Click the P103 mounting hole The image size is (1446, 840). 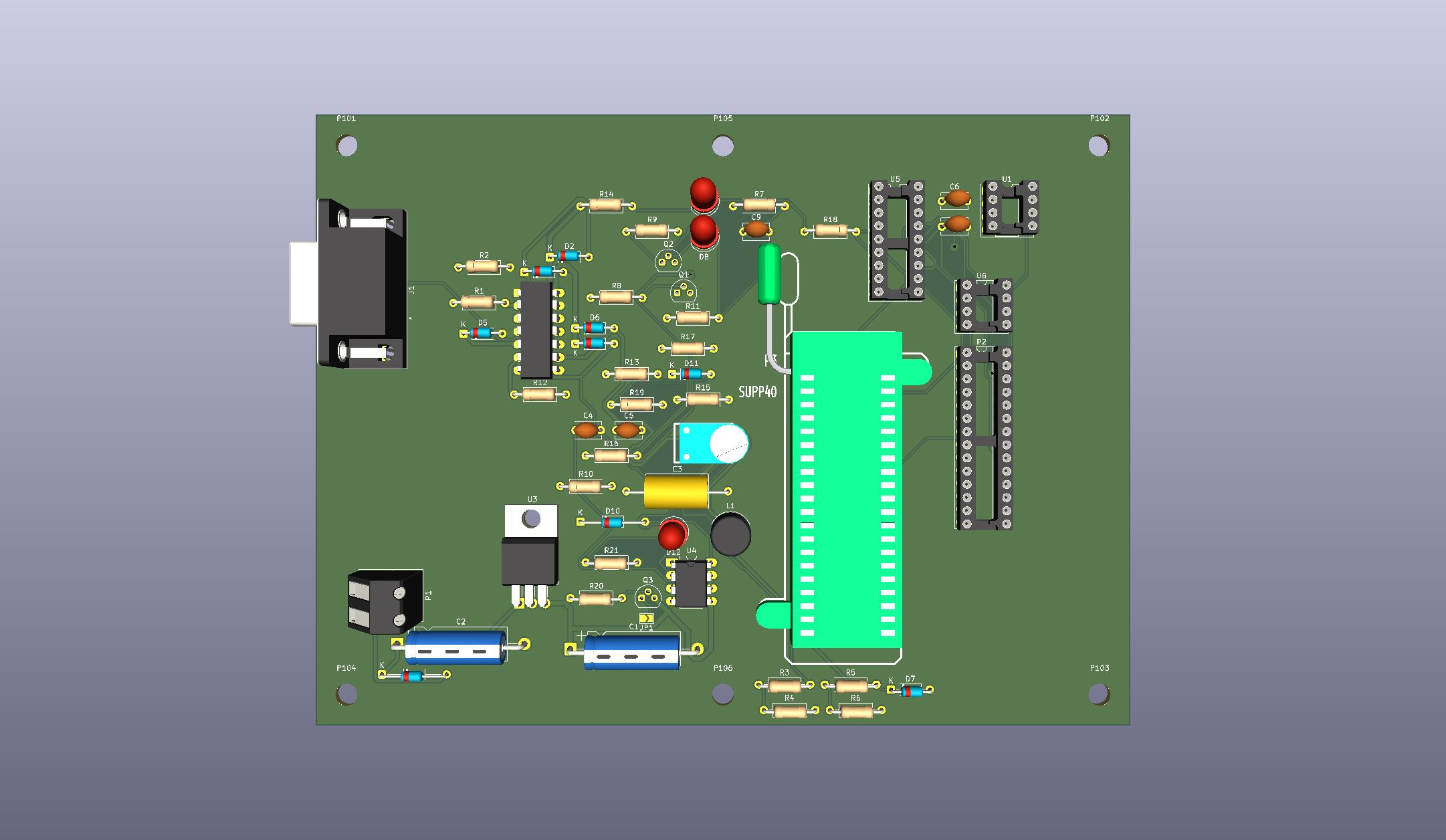(x=1099, y=694)
